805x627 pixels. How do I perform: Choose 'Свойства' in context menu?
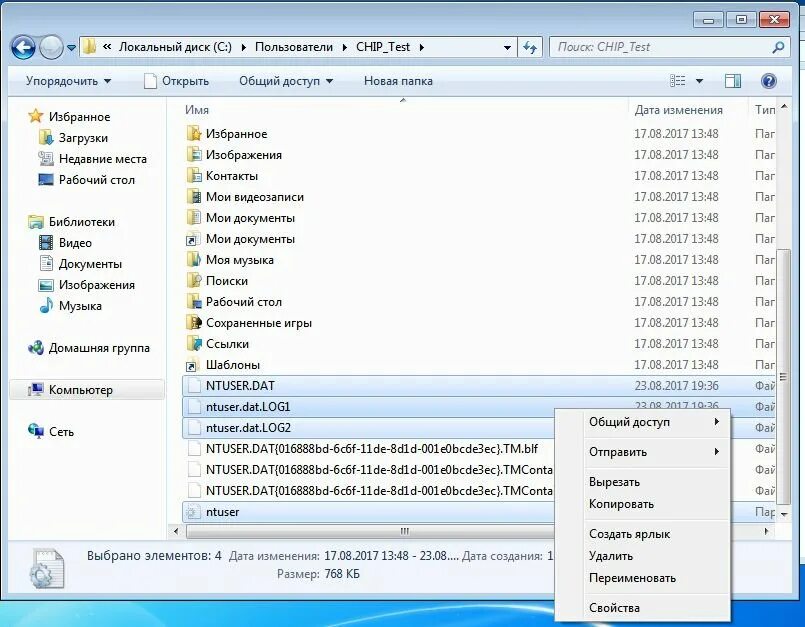tap(643, 609)
